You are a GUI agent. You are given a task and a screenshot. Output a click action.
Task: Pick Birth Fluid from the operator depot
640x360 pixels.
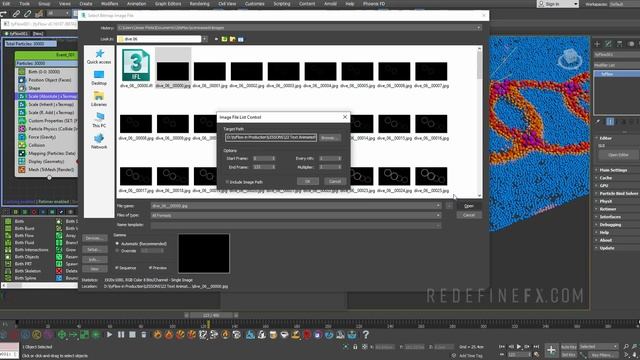pos(24,242)
